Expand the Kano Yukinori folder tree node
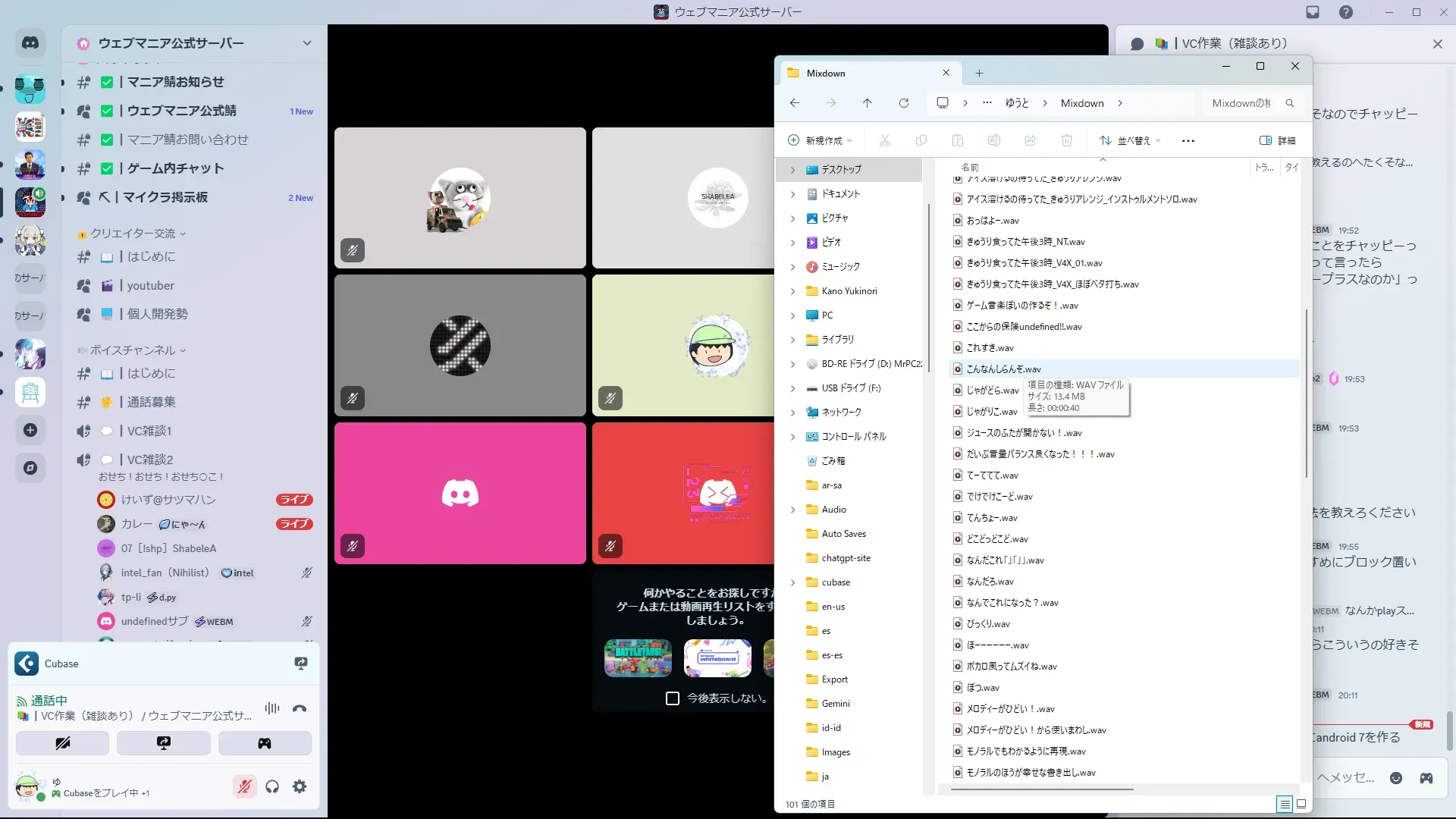Image resolution: width=1456 pixels, height=819 pixels. coord(793,291)
